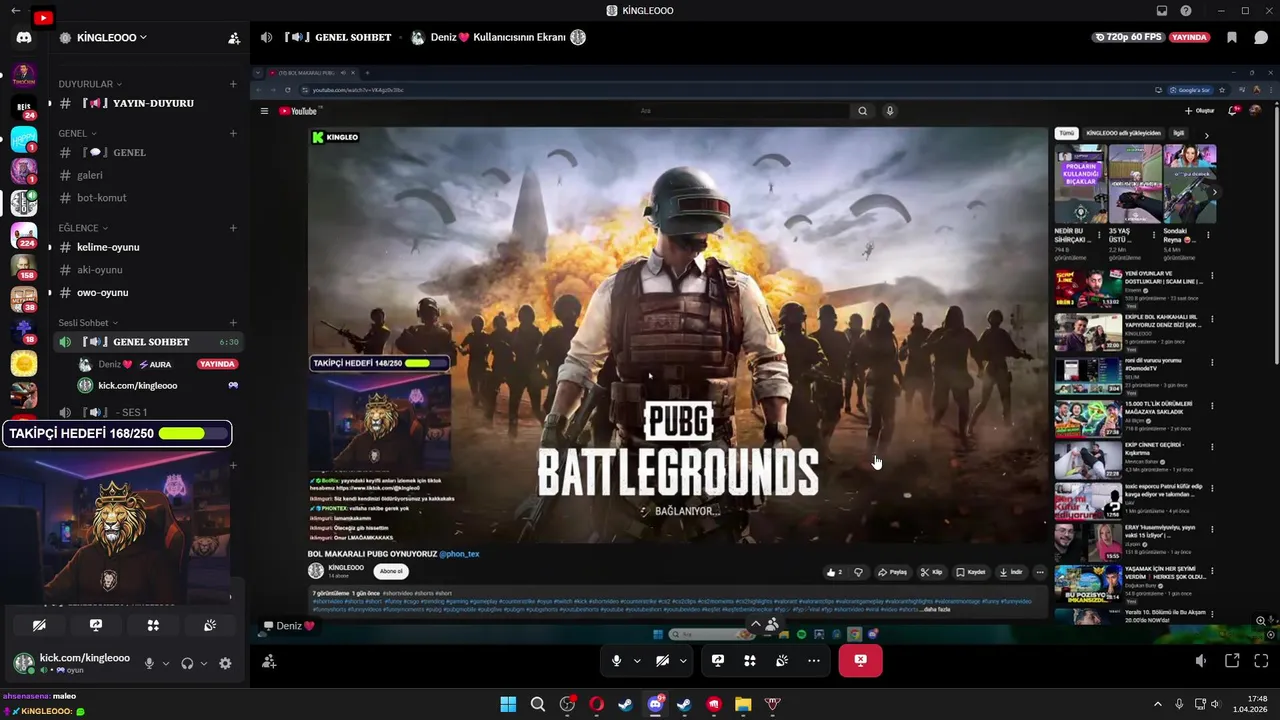Open kelime-oyunu channel
Viewport: 1280px width, 720px height.
148,247
